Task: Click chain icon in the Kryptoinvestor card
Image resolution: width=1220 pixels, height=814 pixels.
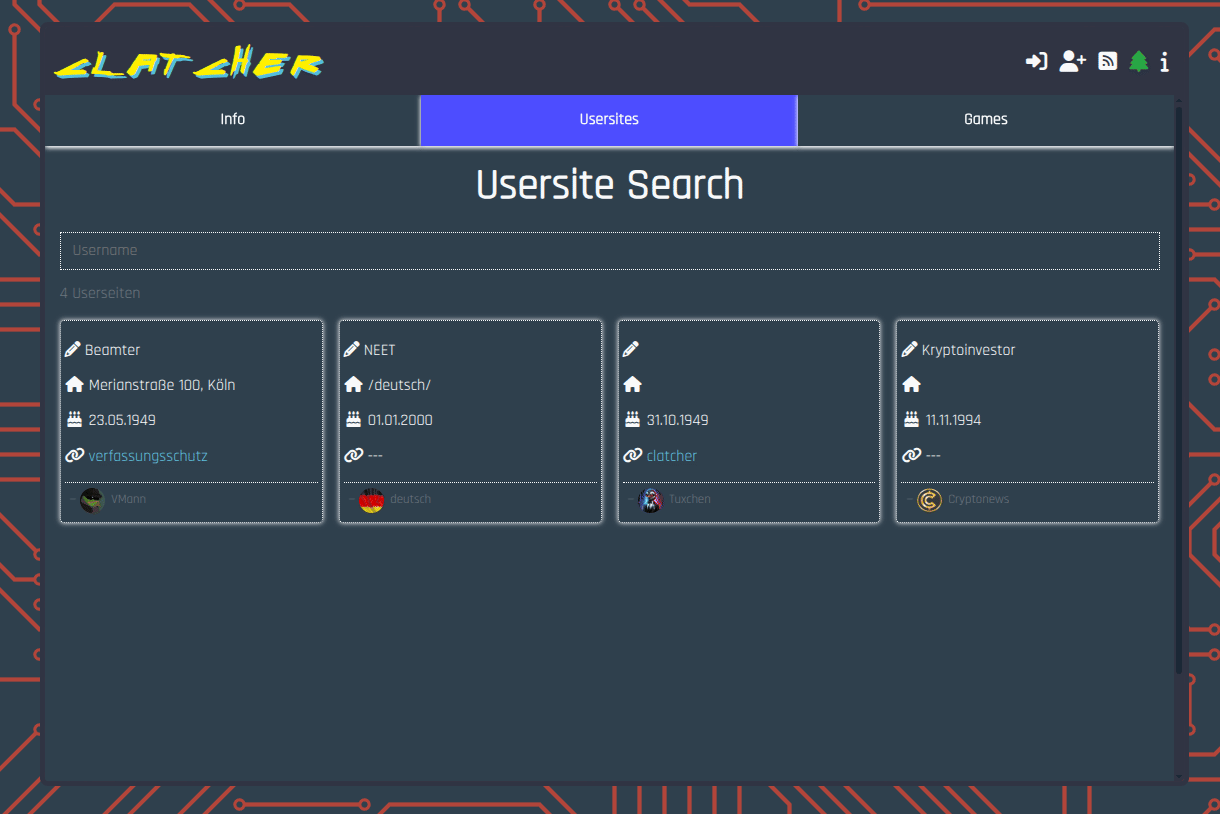Action: click(x=911, y=455)
